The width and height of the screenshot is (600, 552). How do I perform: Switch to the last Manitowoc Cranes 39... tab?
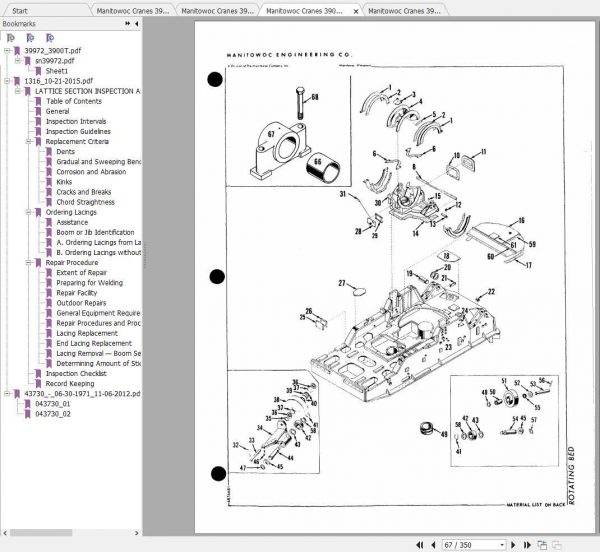pyautogui.click(x=404, y=11)
